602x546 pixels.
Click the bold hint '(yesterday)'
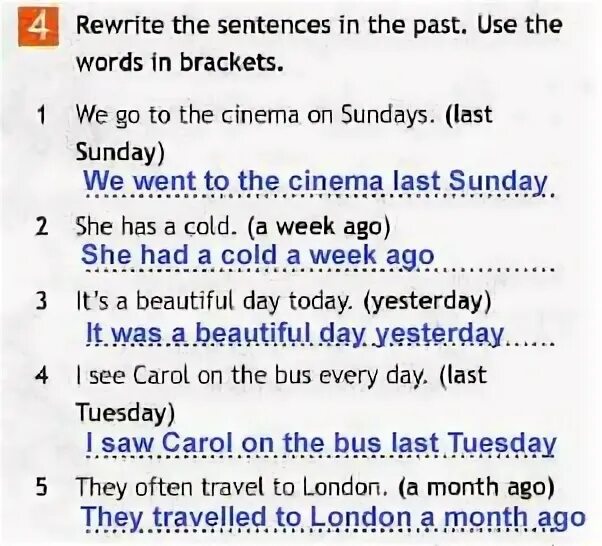tap(427, 301)
